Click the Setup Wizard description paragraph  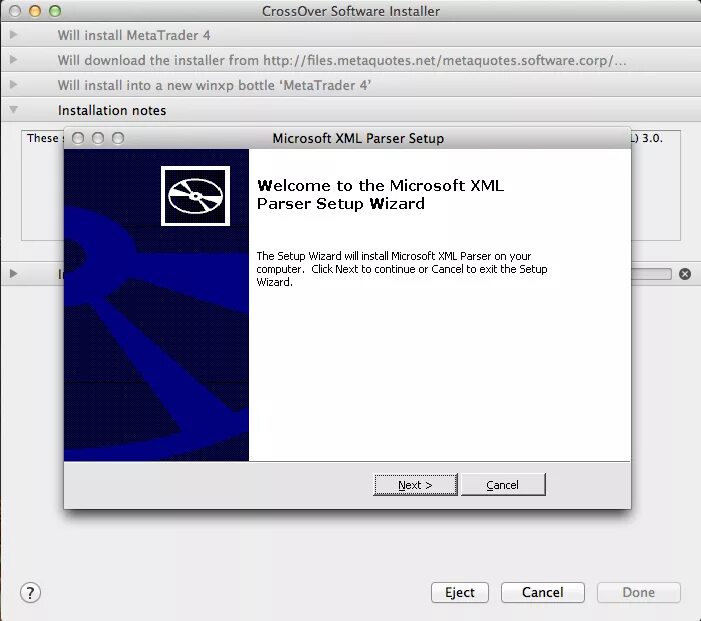coord(401,269)
